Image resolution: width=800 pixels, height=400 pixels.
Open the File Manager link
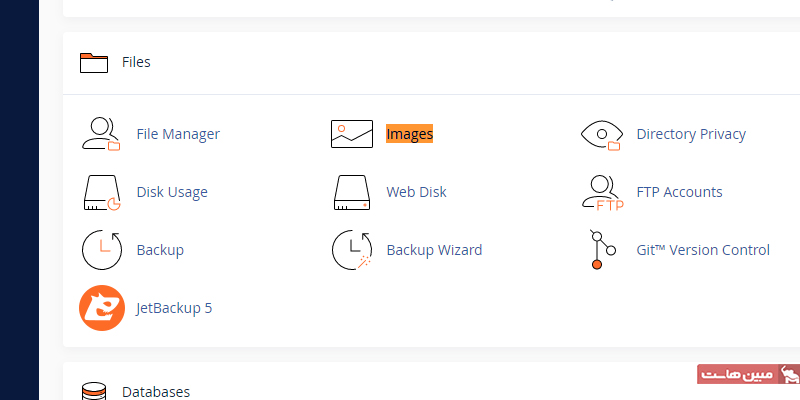[x=178, y=134]
